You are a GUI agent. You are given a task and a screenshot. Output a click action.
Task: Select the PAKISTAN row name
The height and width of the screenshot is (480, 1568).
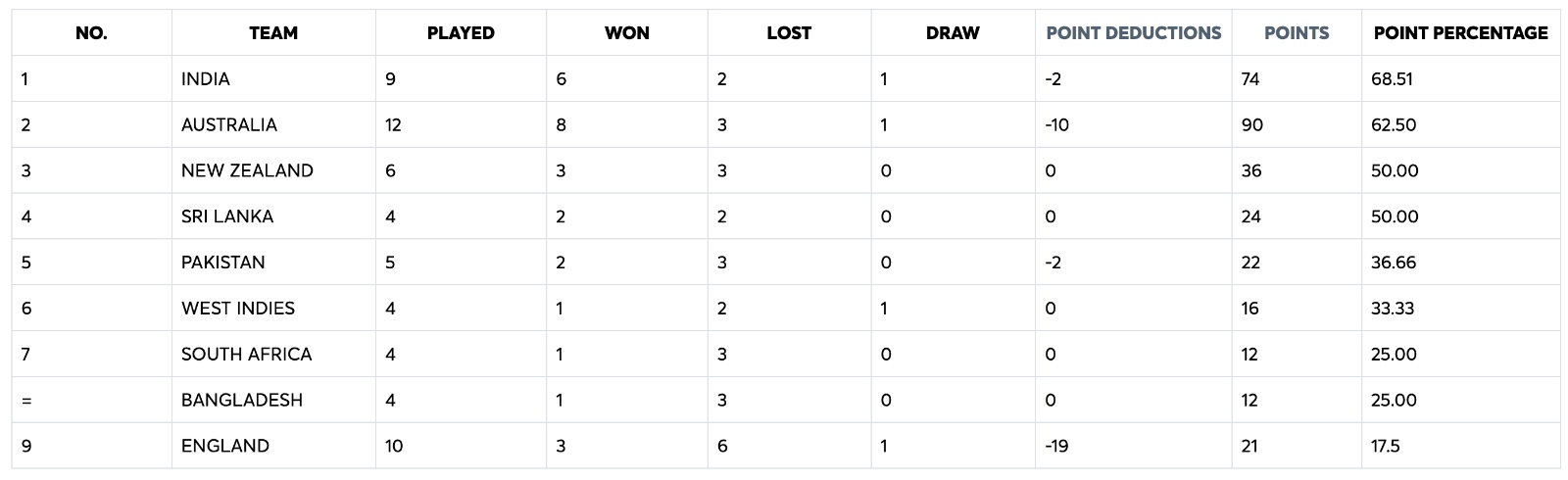[x=223, y=263]
